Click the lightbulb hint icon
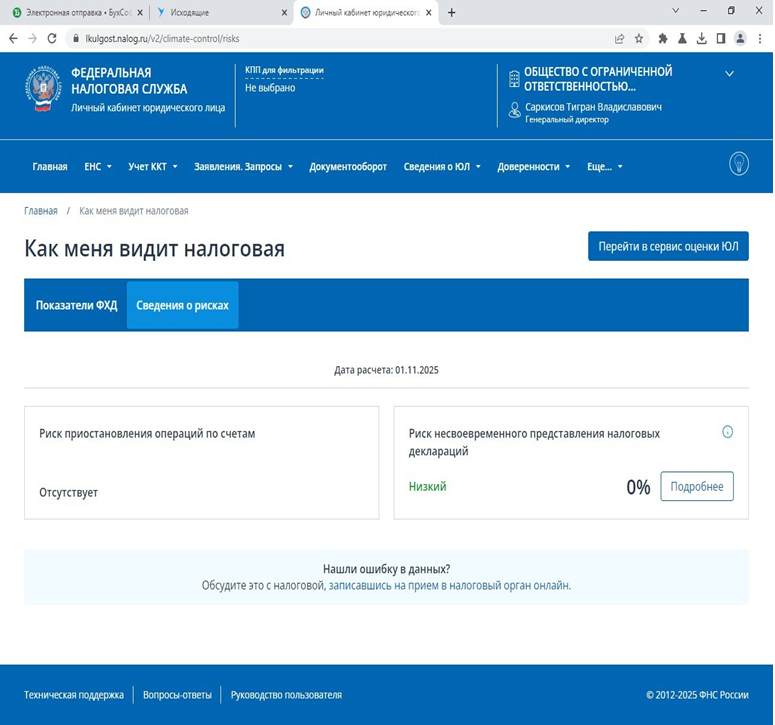Image resolution: width=775 pixels, height=725 pixels. 738,164
